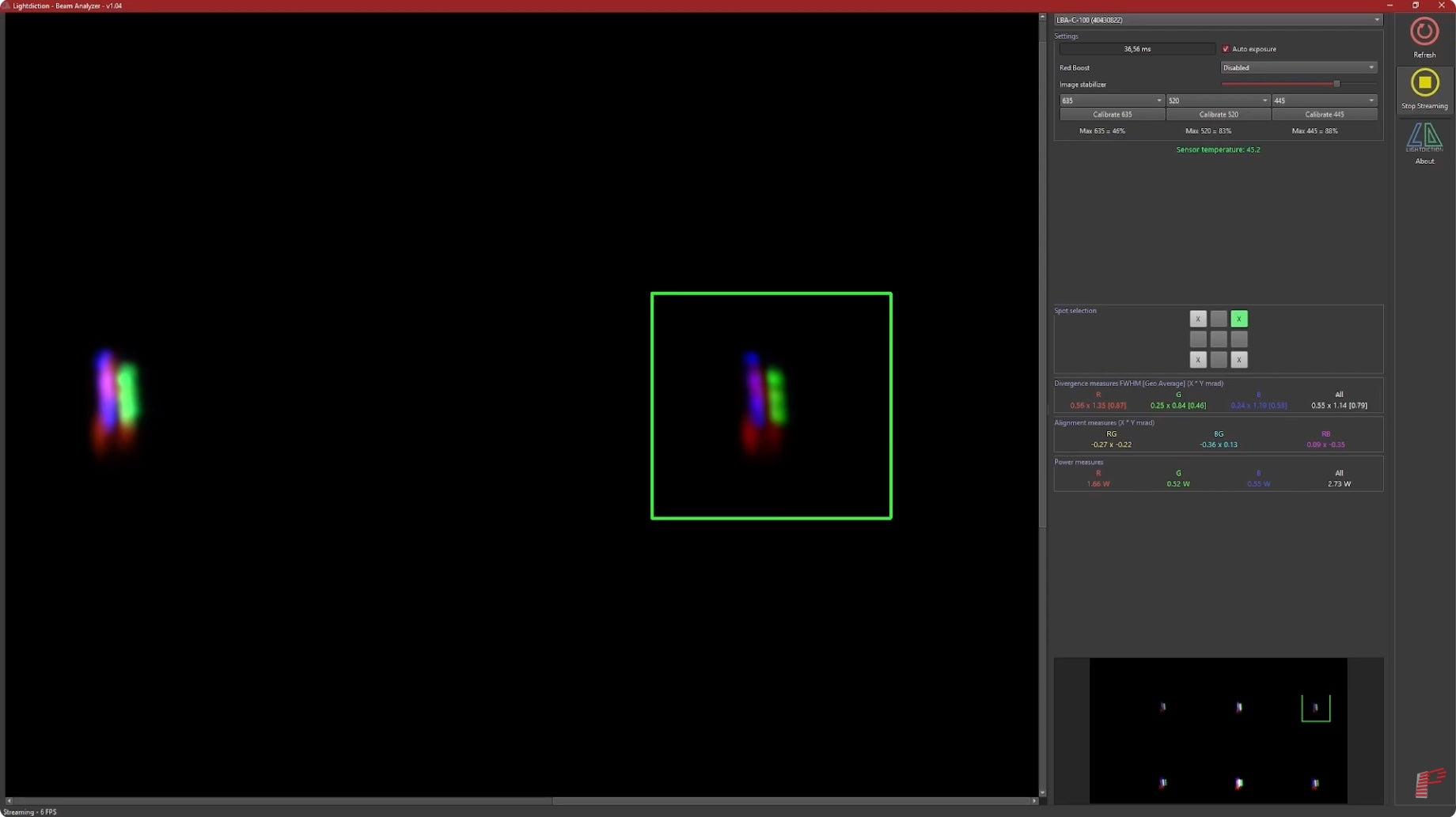Click BG alignment value -0.36 x 0.13
Viewport: 1456px width, 817px height.
1219,445
